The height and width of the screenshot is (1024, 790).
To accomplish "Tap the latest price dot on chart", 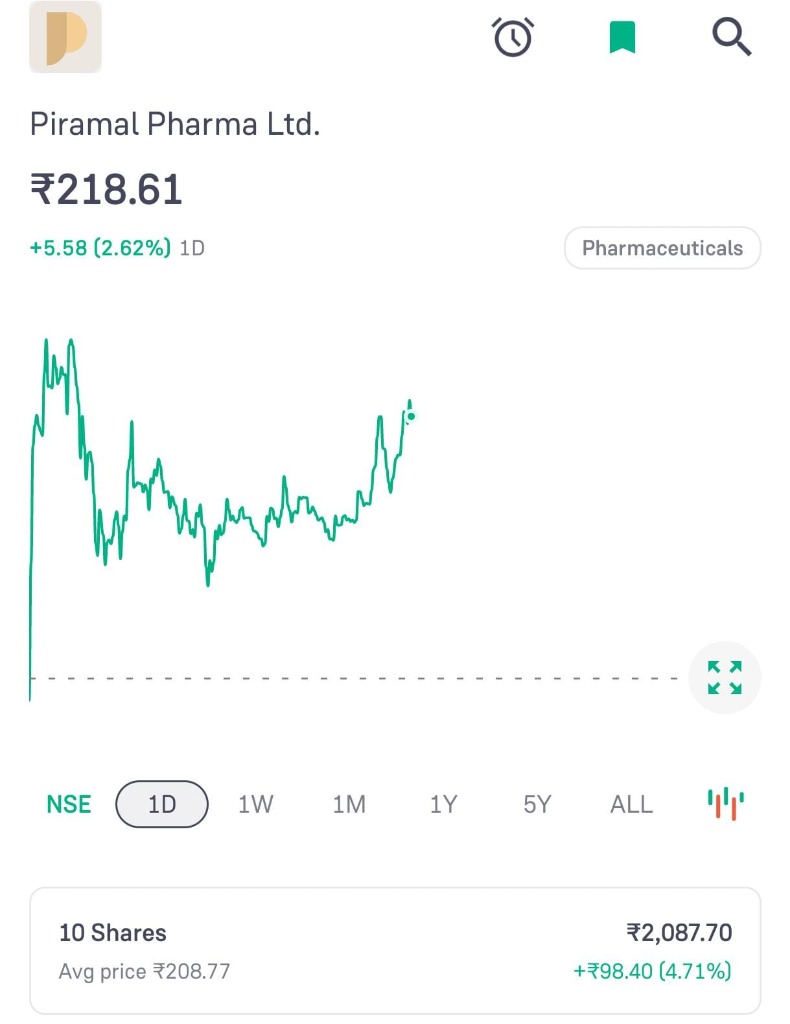I will pyautogui.click(x=410, y=417).
